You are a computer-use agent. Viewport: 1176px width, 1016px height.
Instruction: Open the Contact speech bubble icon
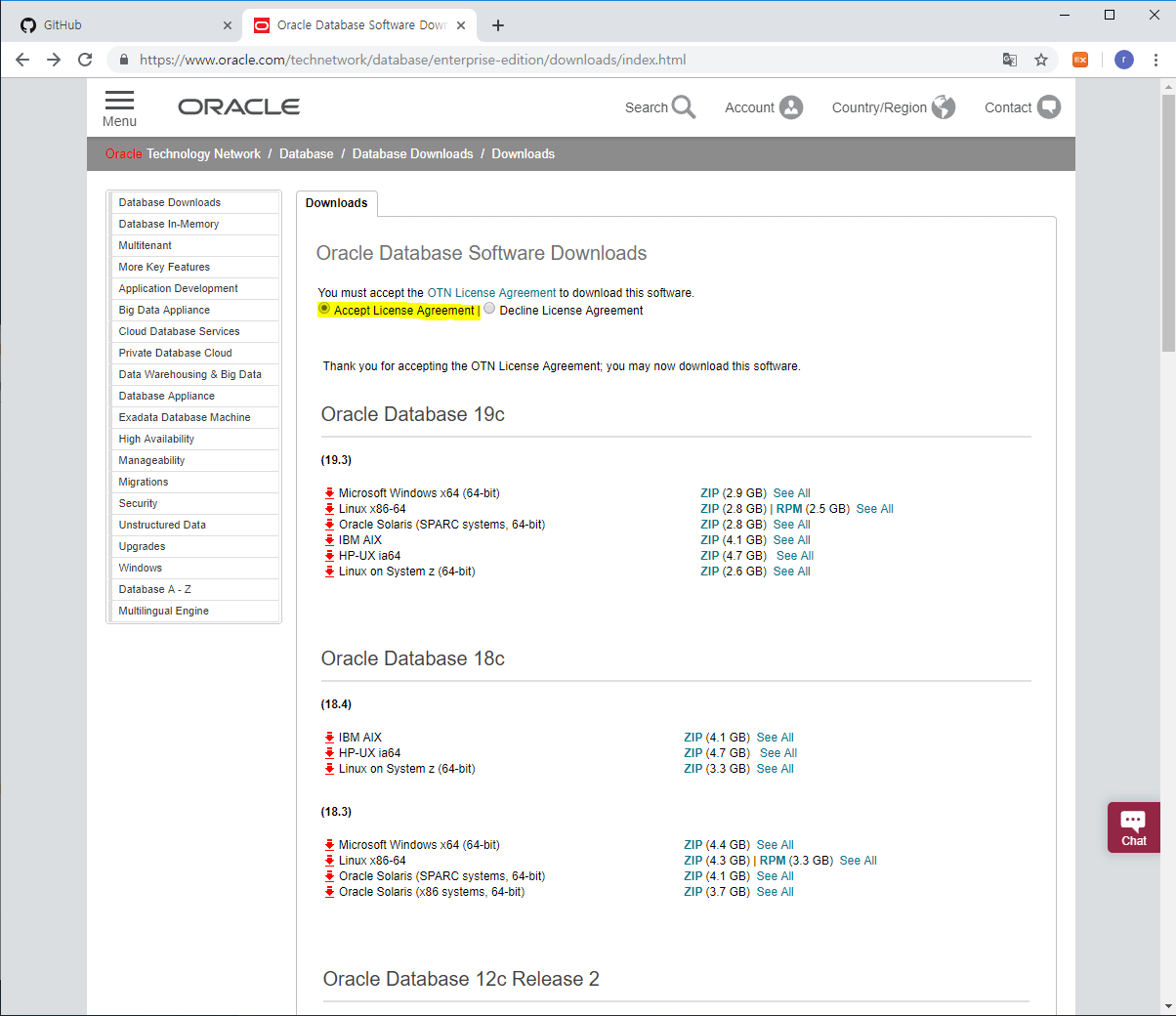[1049, 107]
